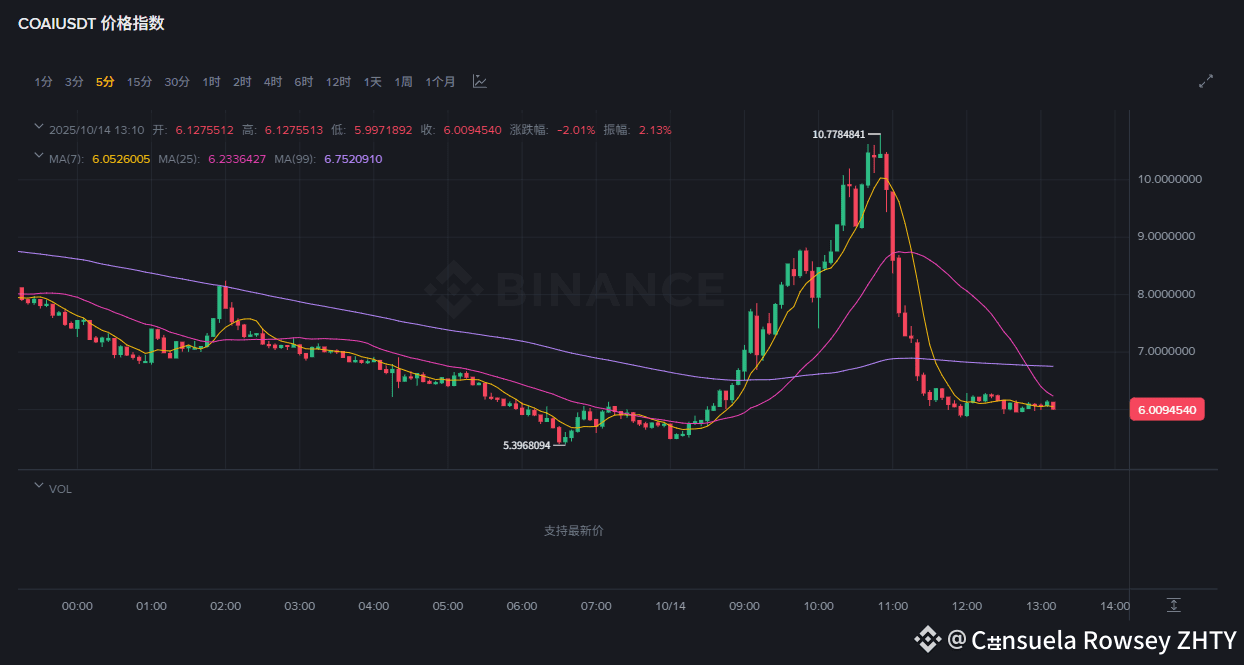Click the 开 open value 6.1275512
This screenshot has width=1244, height=665.
tap(205, 130)
